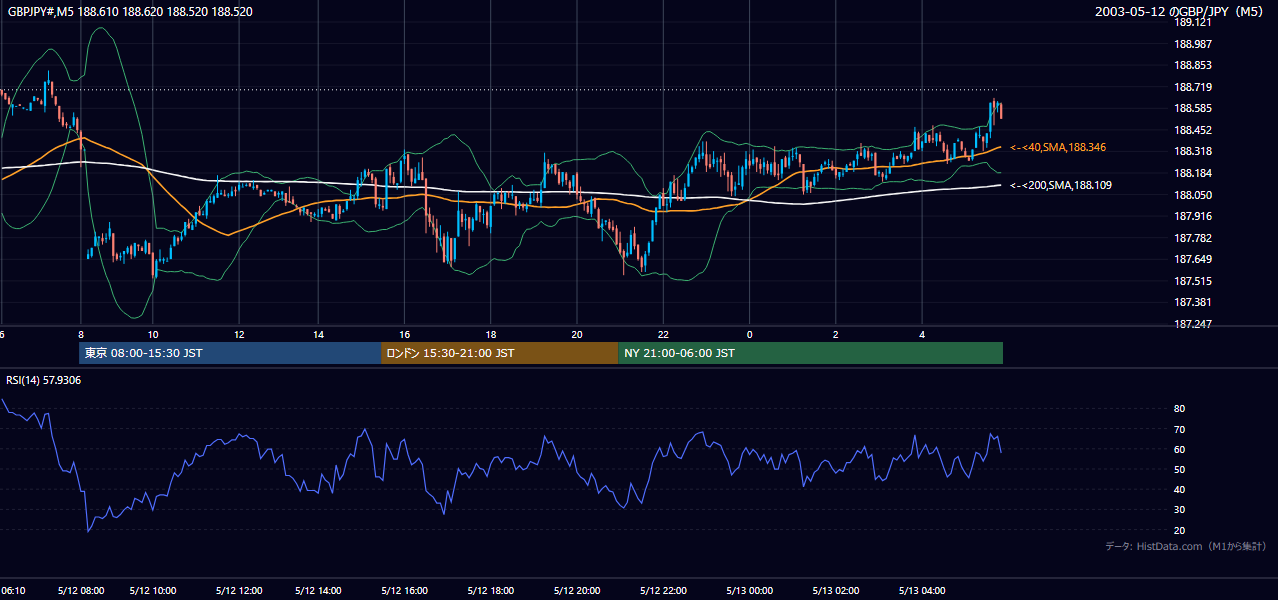The image size is (1278, 600).
Task: Click the price chart hour tick labeled 16
Action: [405, 333]
